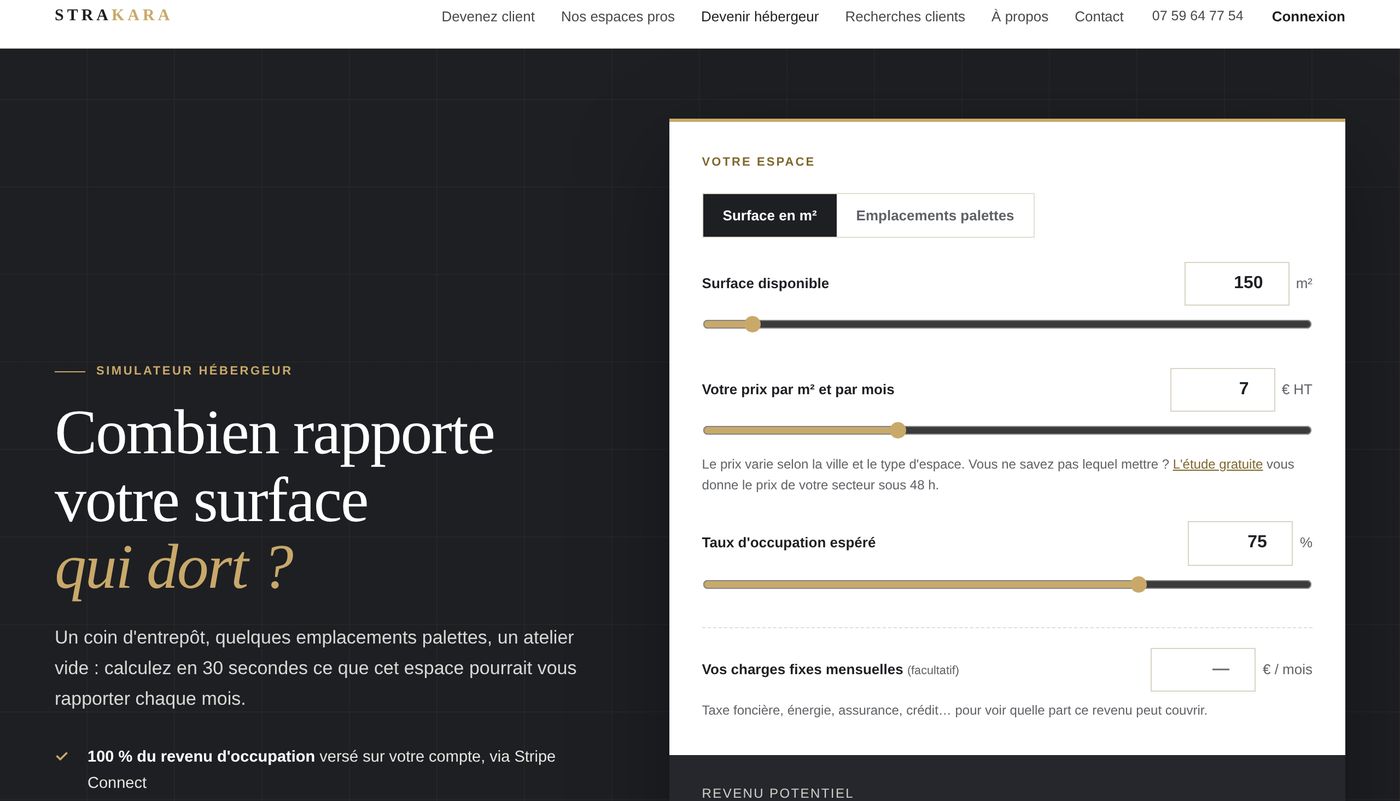Click the REVENU POTENTIEL heading
This screenshot has width=1400, height=801.
point(778,793)
